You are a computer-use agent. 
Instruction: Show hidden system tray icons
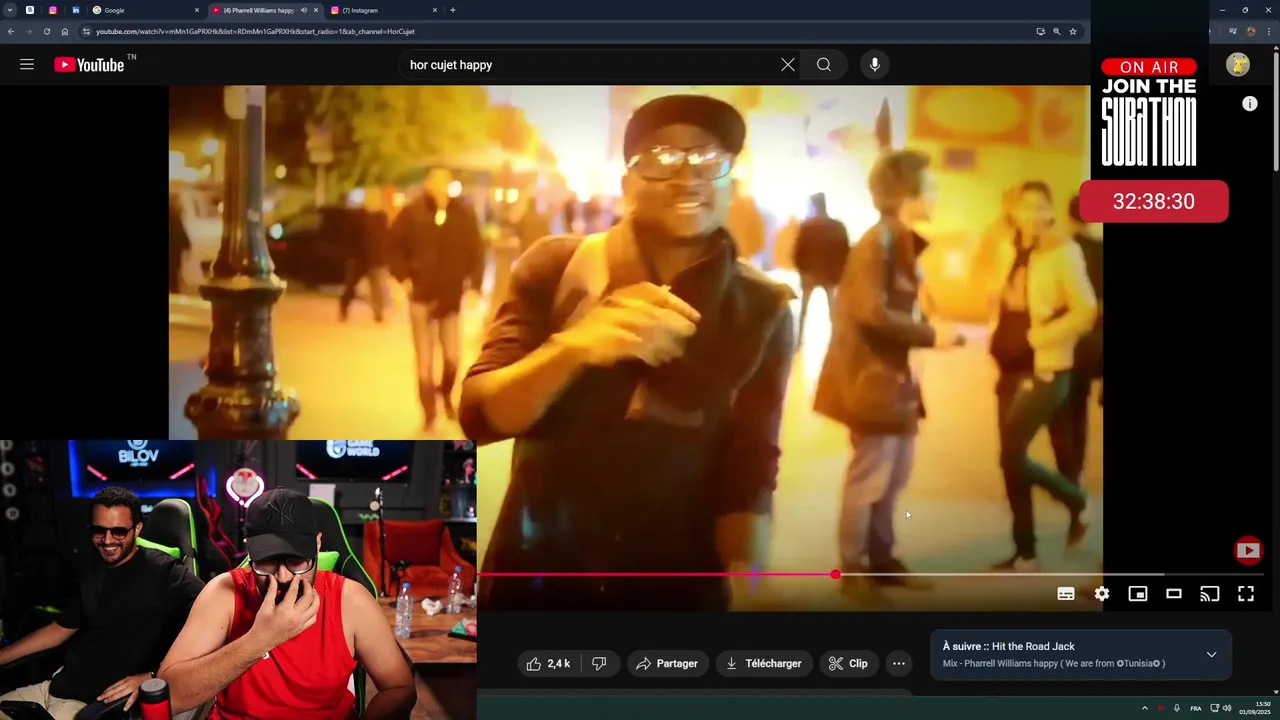tap(1145, 708)
